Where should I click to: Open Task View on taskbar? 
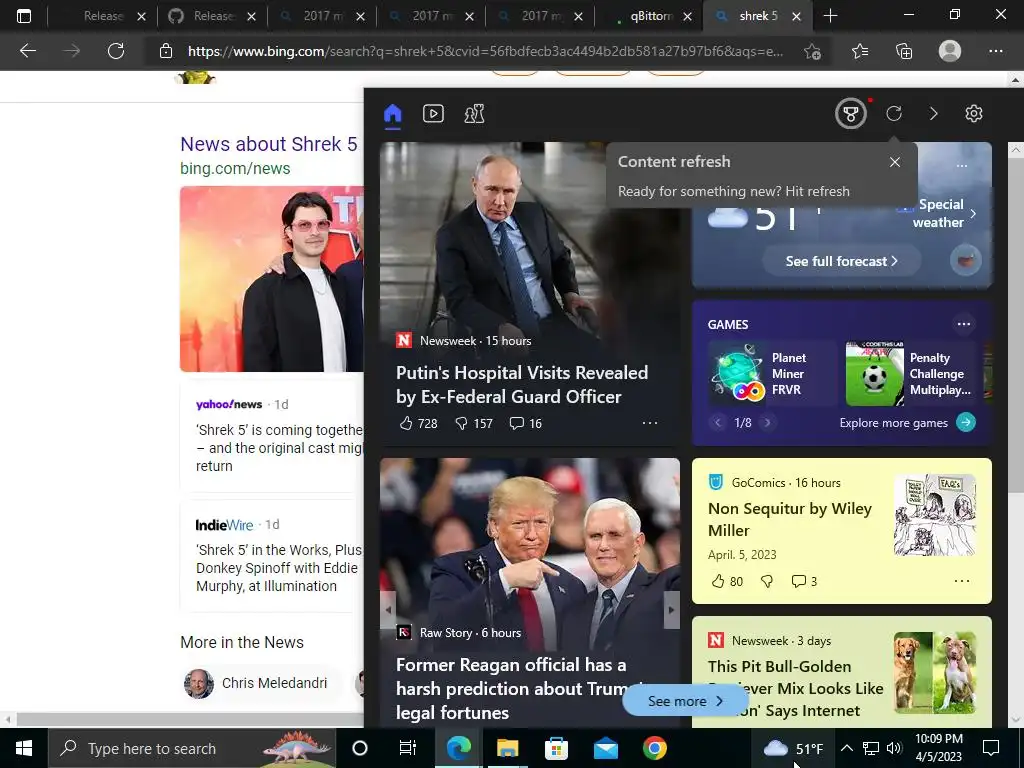408,748
